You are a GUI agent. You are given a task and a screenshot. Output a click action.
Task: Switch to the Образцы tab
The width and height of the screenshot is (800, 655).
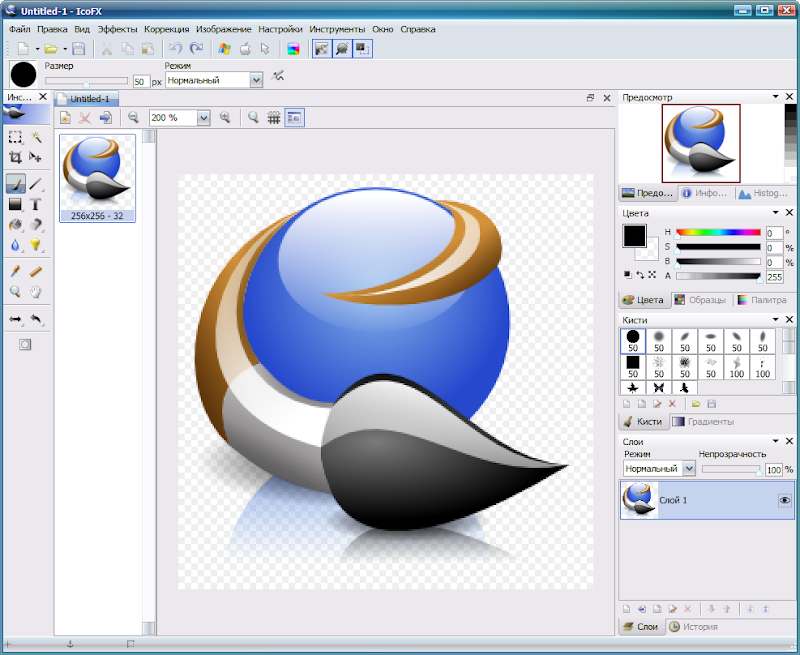click(x=701, y=300)
